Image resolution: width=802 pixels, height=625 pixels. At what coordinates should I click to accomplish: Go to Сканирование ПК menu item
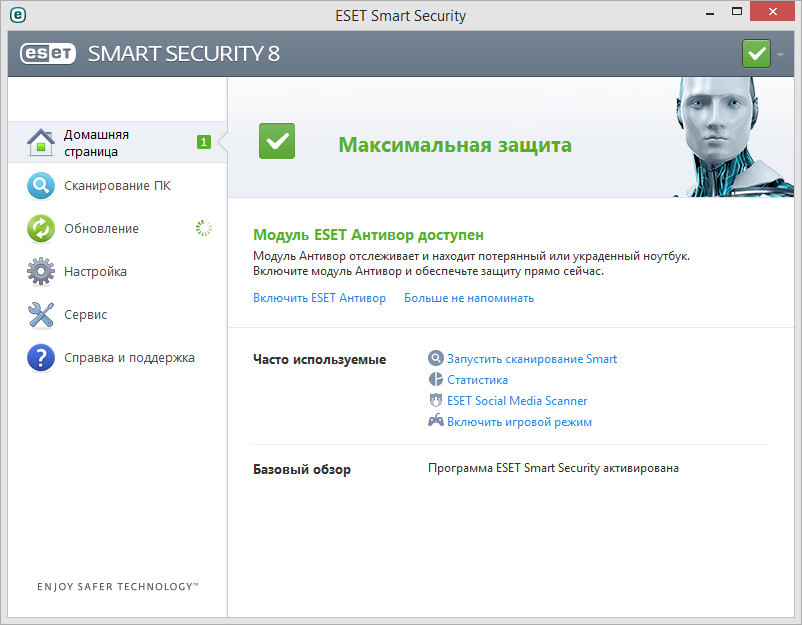117,186
